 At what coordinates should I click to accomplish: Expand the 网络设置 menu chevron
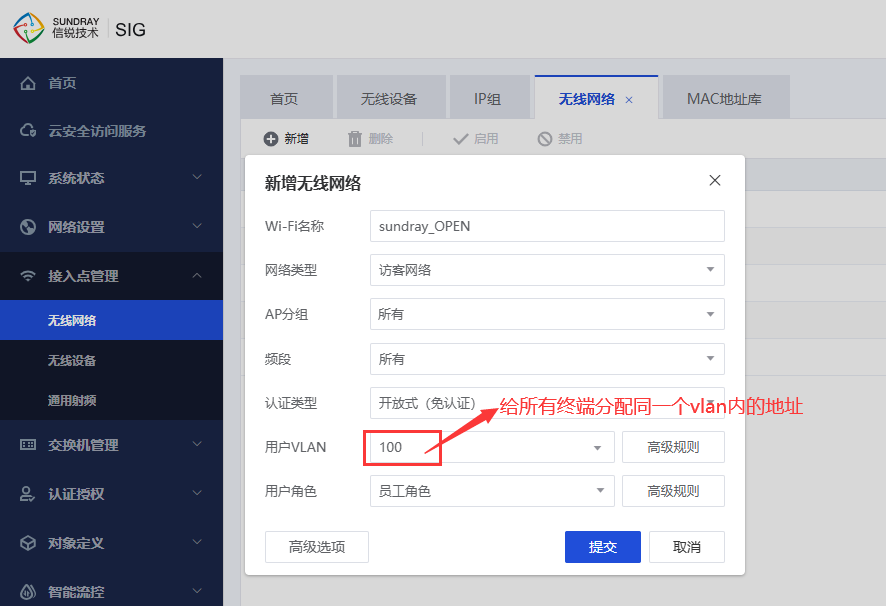coord(197,226)
